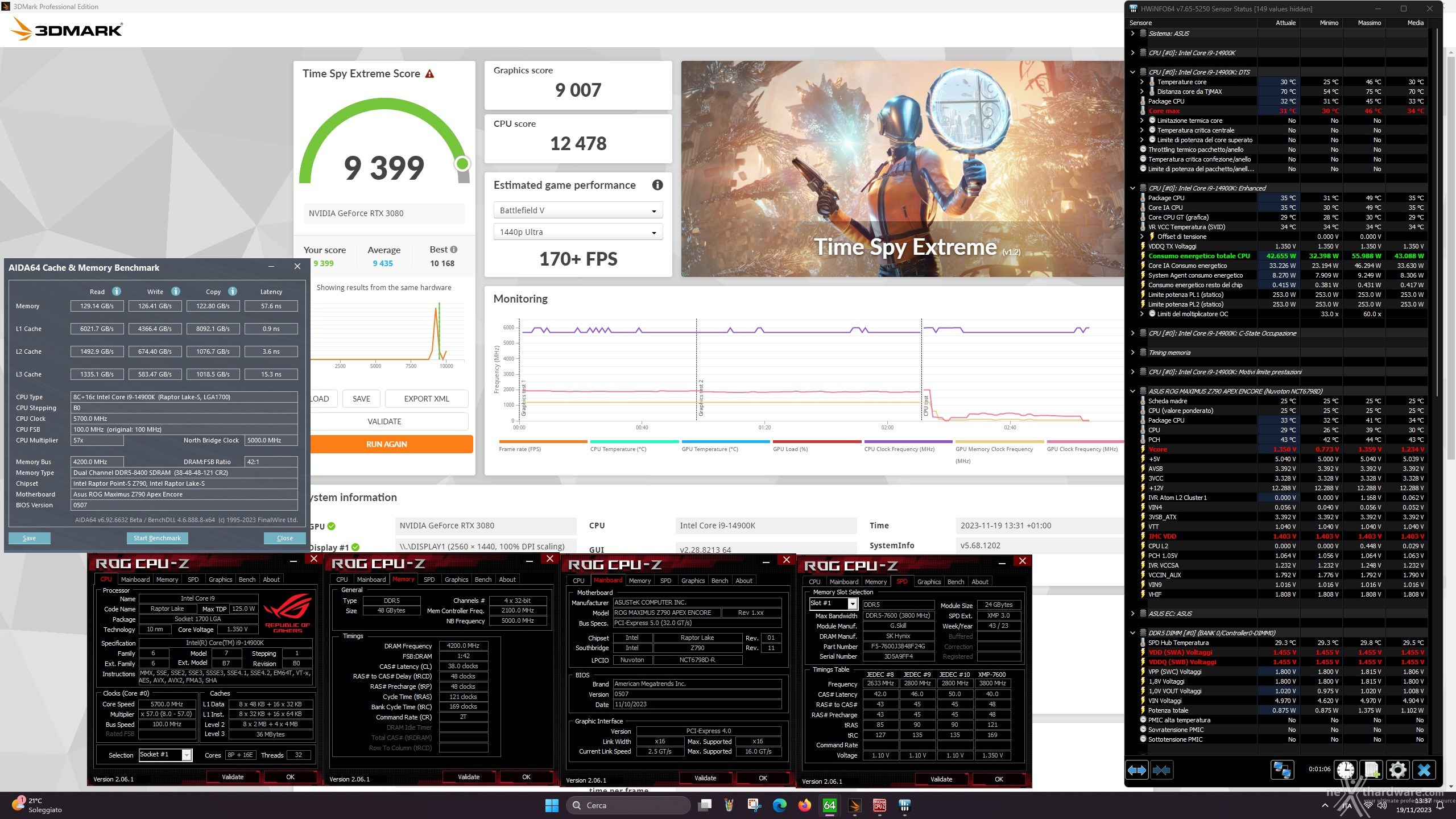Viewport: 1456px width, 819px height.
Task: Toggle GPU Temperature blue legend
Action: coord(725,445)
